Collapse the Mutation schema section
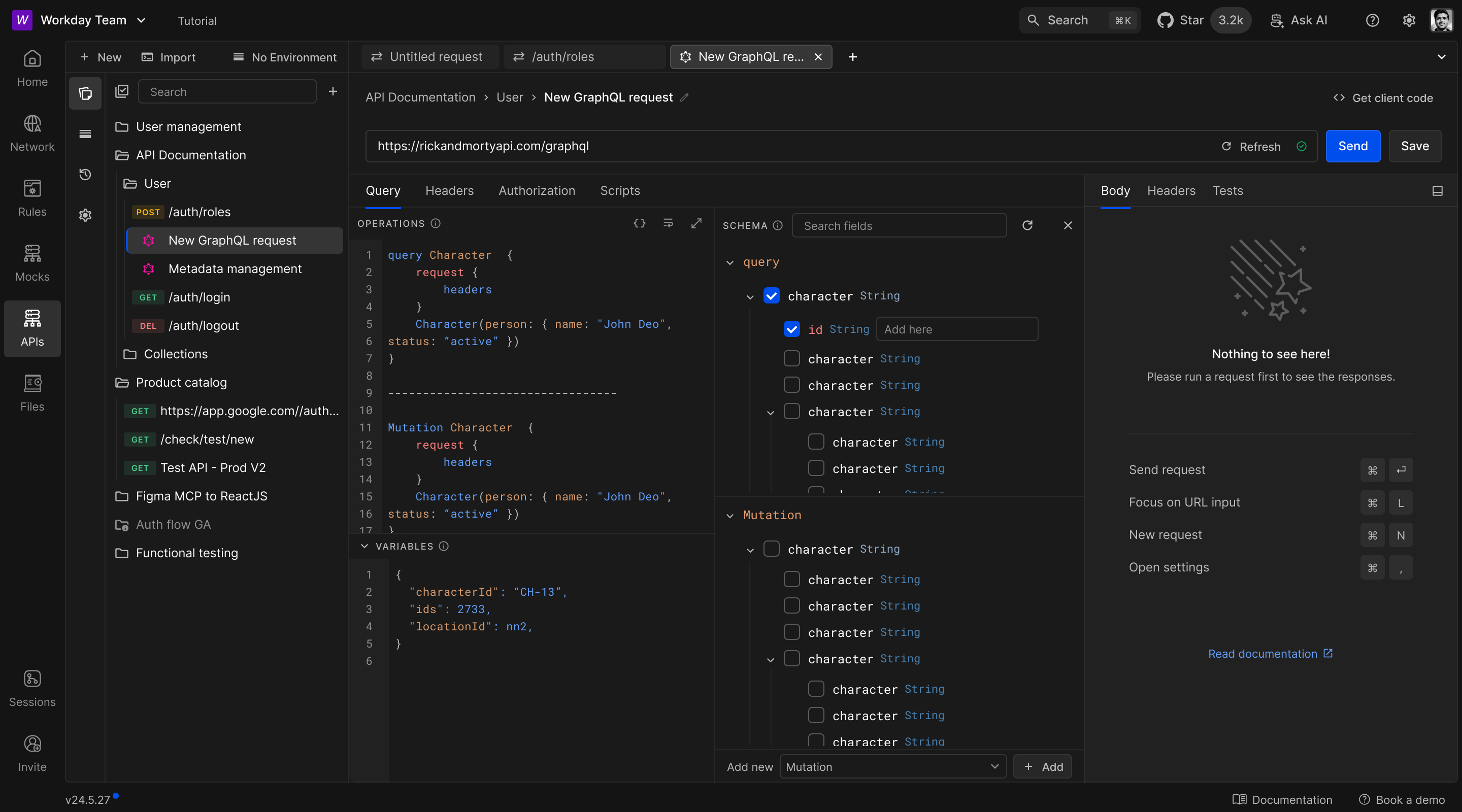The image size is (1462, 812). [730, 516]
